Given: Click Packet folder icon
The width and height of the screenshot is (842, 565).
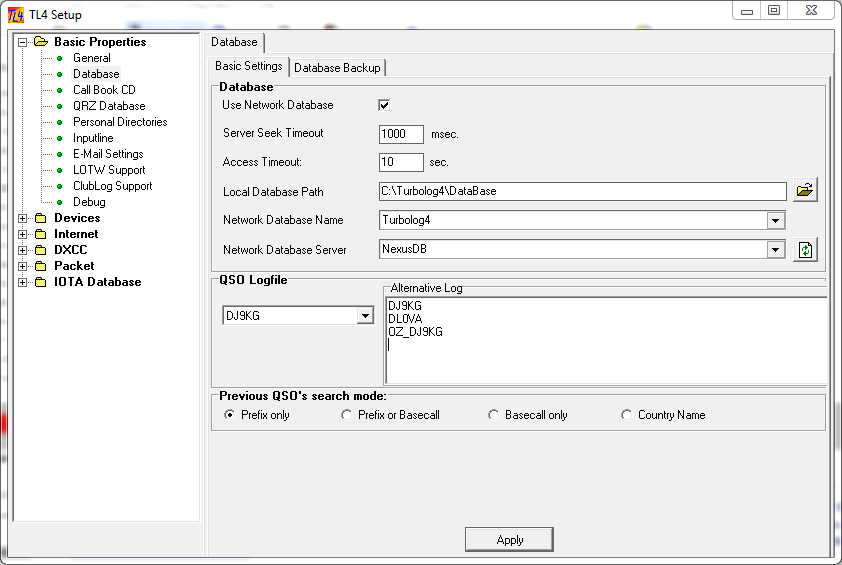Looking at the screenshot, I should coord(41,266).
